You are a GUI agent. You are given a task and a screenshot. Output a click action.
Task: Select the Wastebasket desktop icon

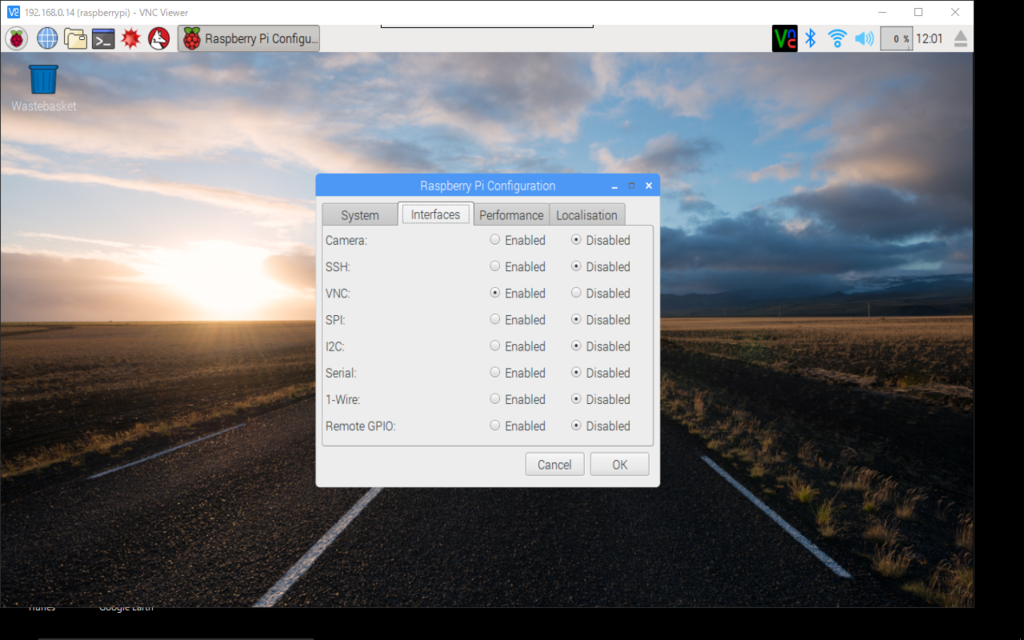tap(43, 88)
